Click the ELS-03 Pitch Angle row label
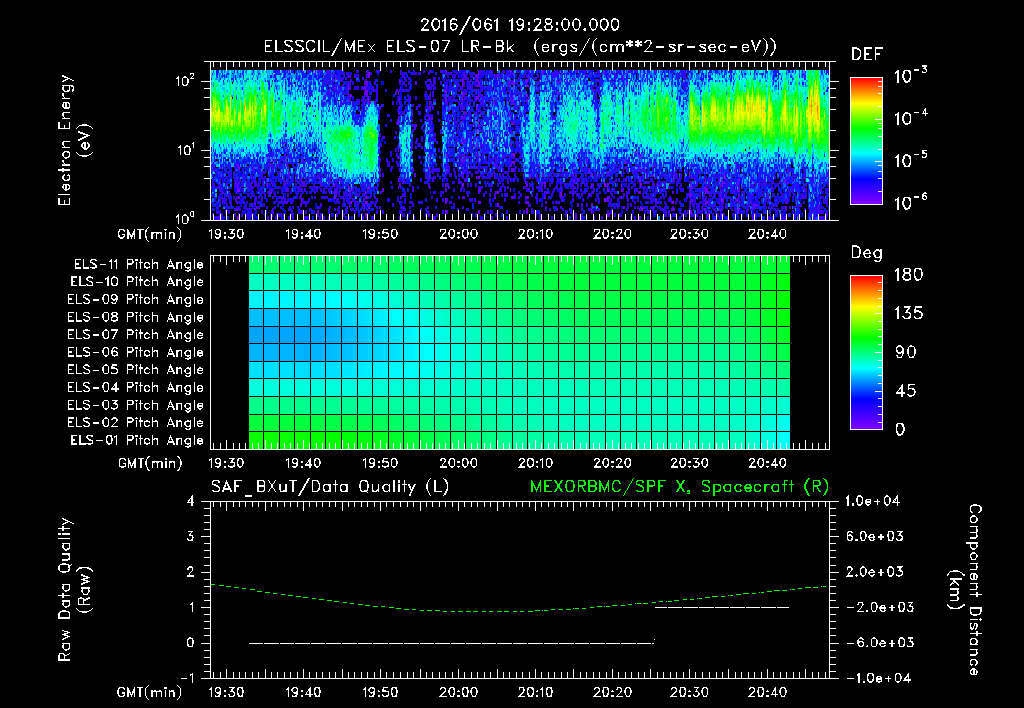The width and height of the screenshot is (1024, 708). [x=136, y=405]
